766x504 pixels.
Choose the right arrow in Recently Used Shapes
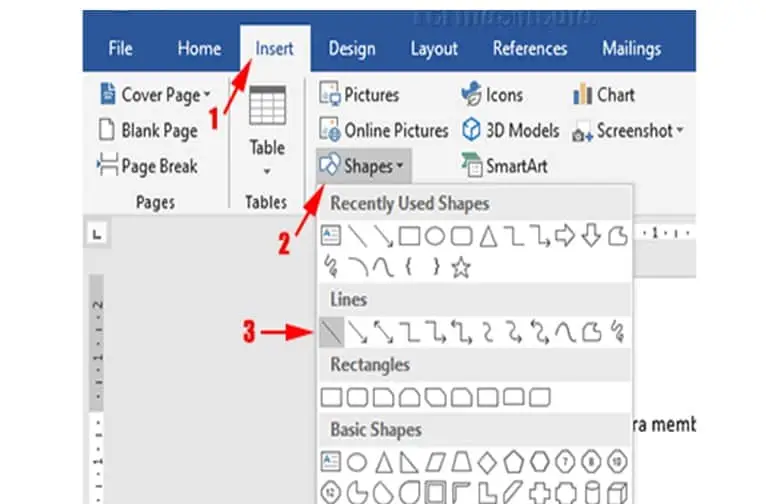pos(565,236)
